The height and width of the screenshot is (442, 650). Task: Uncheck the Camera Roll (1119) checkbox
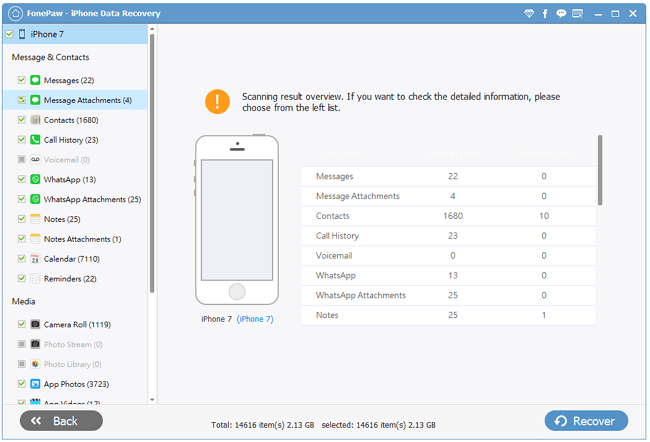pyautogui.click(x=22, y=324)
